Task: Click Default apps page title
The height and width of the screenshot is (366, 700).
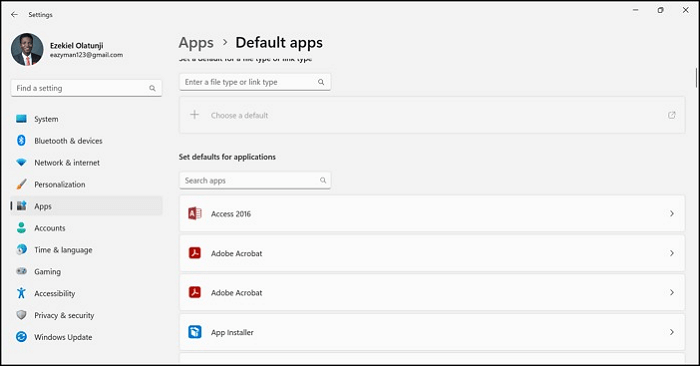Action: click(279, 43)
